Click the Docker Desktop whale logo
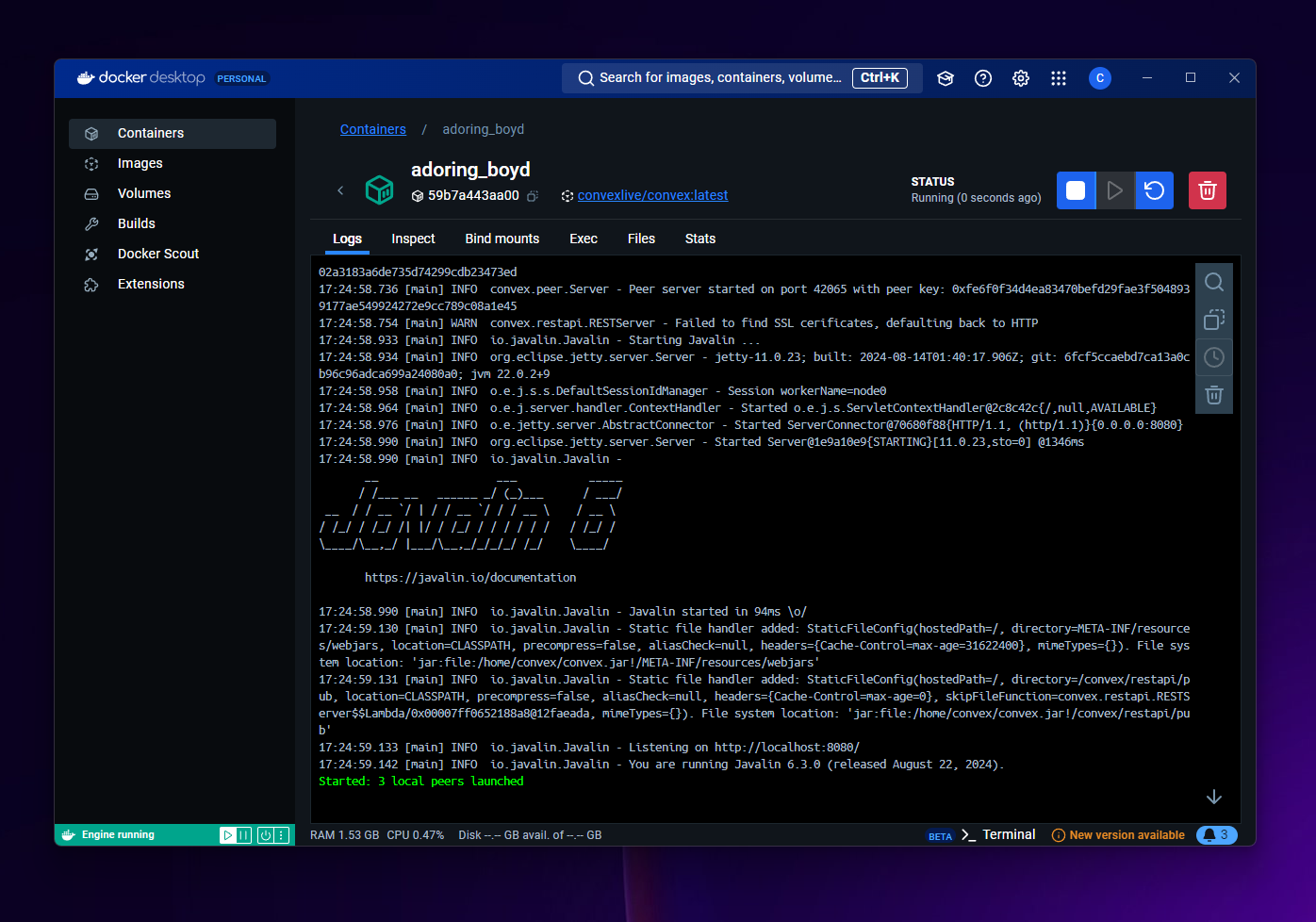This screenshot has width=1316, height=922. point(86,78)
